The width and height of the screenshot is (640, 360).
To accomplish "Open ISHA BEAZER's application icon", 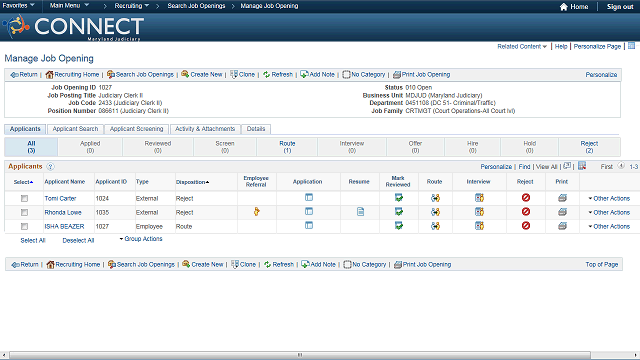I will (309, 225).
